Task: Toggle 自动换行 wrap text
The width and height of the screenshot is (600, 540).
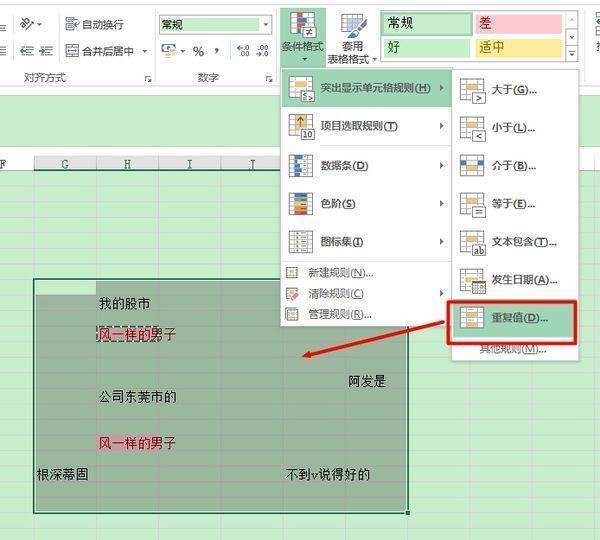Action: tap(94, 24)
